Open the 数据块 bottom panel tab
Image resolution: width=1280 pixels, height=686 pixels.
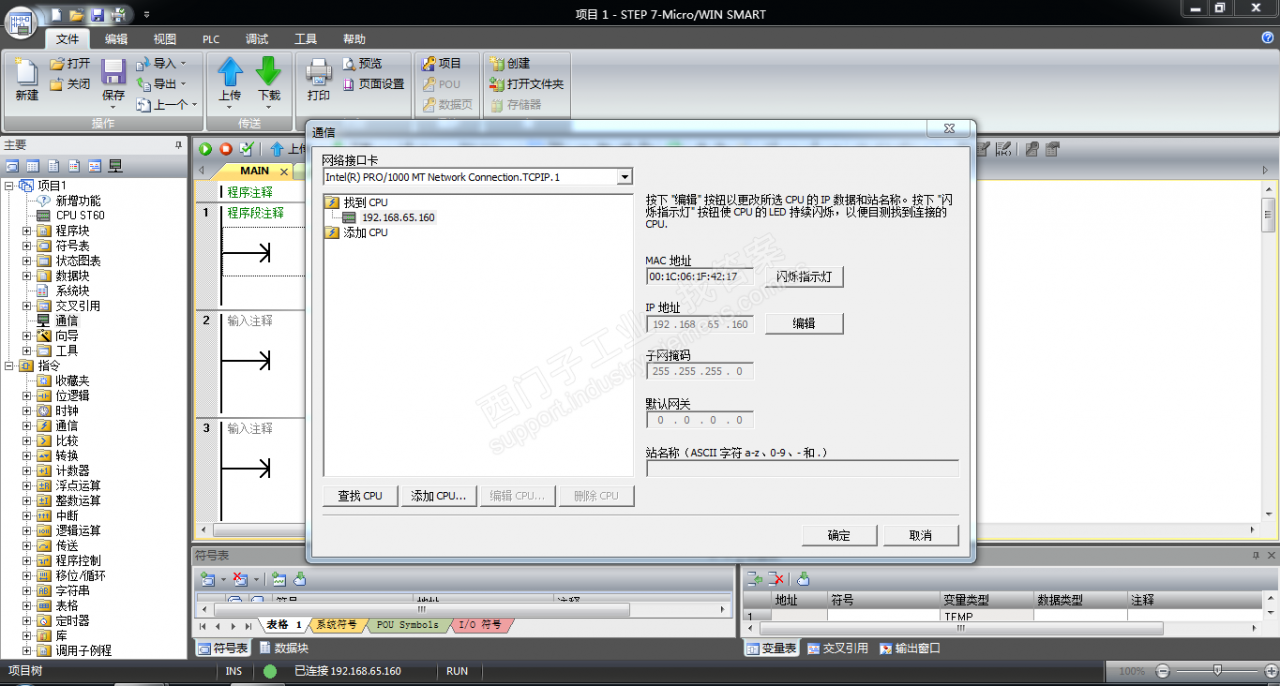(x=284, y=648)
